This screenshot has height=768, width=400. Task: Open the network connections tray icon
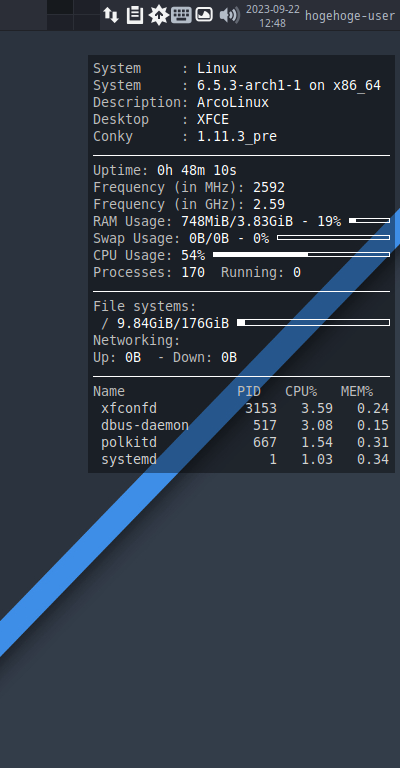(x=111, y=15)
